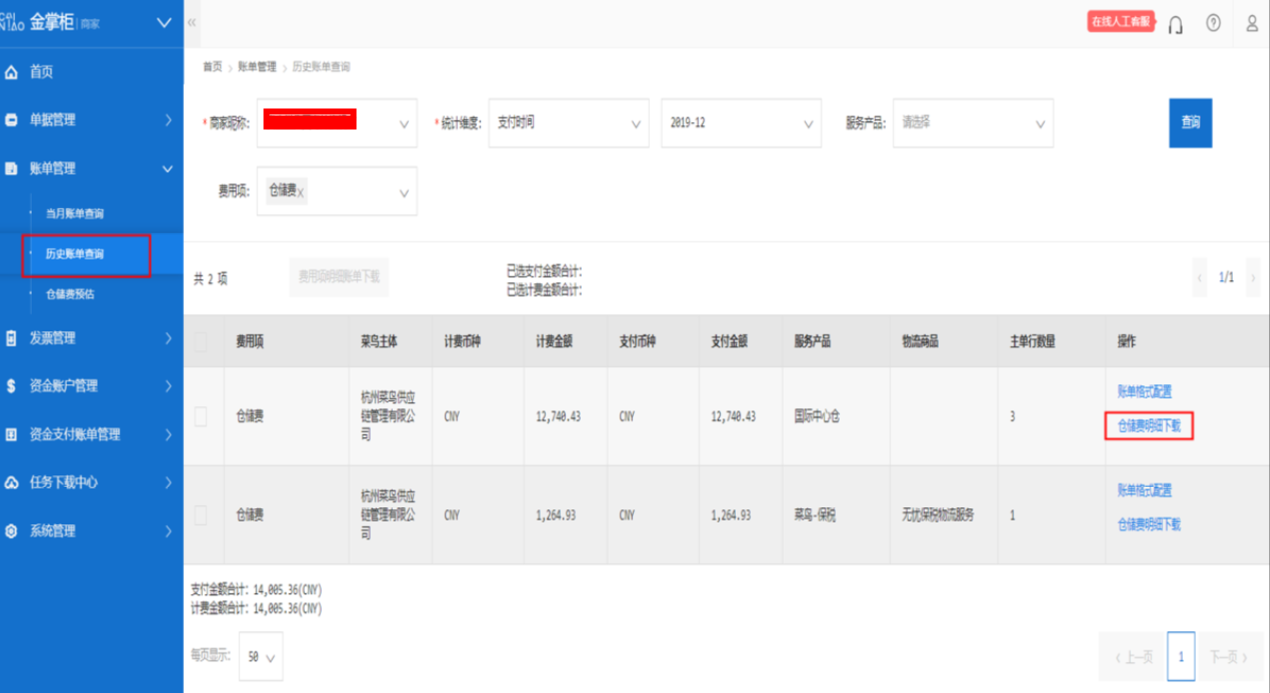This screenshot has height=693, width=1270.
Task: Click the 系统管理 gear icon
Action: pos(12,531)
